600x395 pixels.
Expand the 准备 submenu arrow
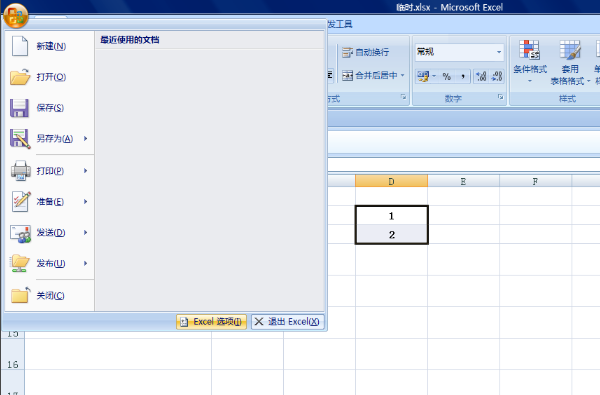click(86, 202)
